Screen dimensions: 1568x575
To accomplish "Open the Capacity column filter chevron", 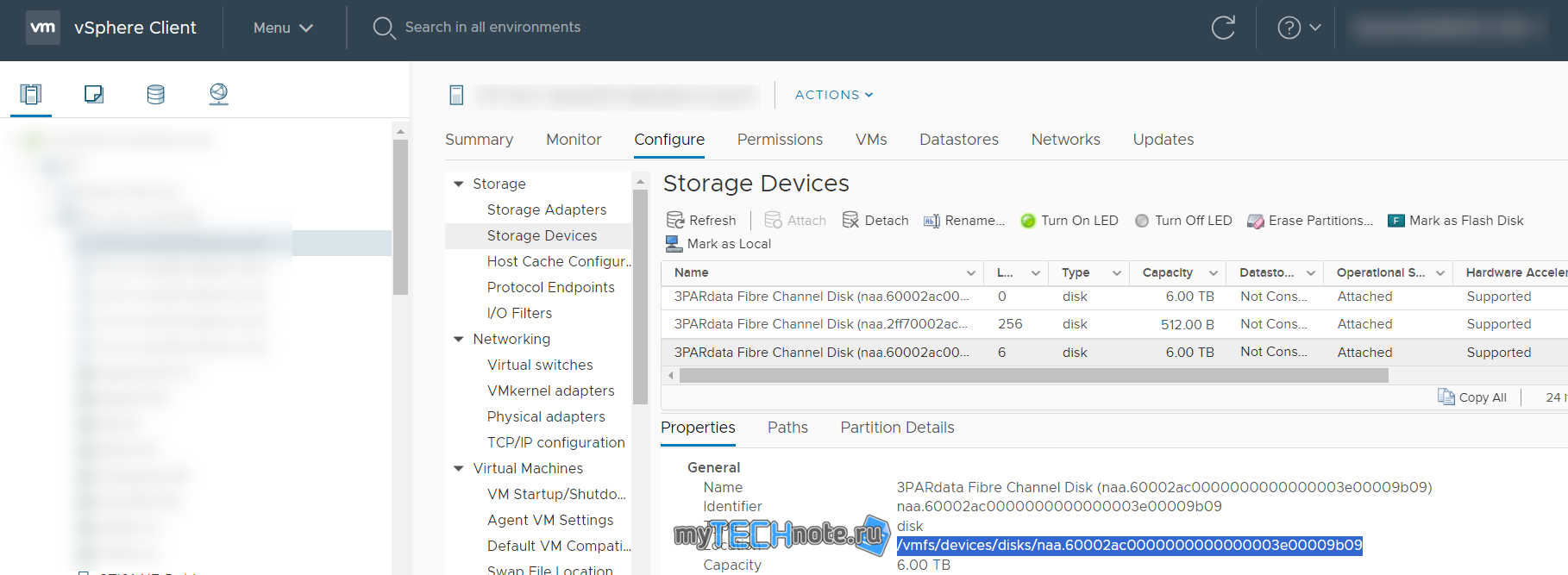I will 1213,273.
